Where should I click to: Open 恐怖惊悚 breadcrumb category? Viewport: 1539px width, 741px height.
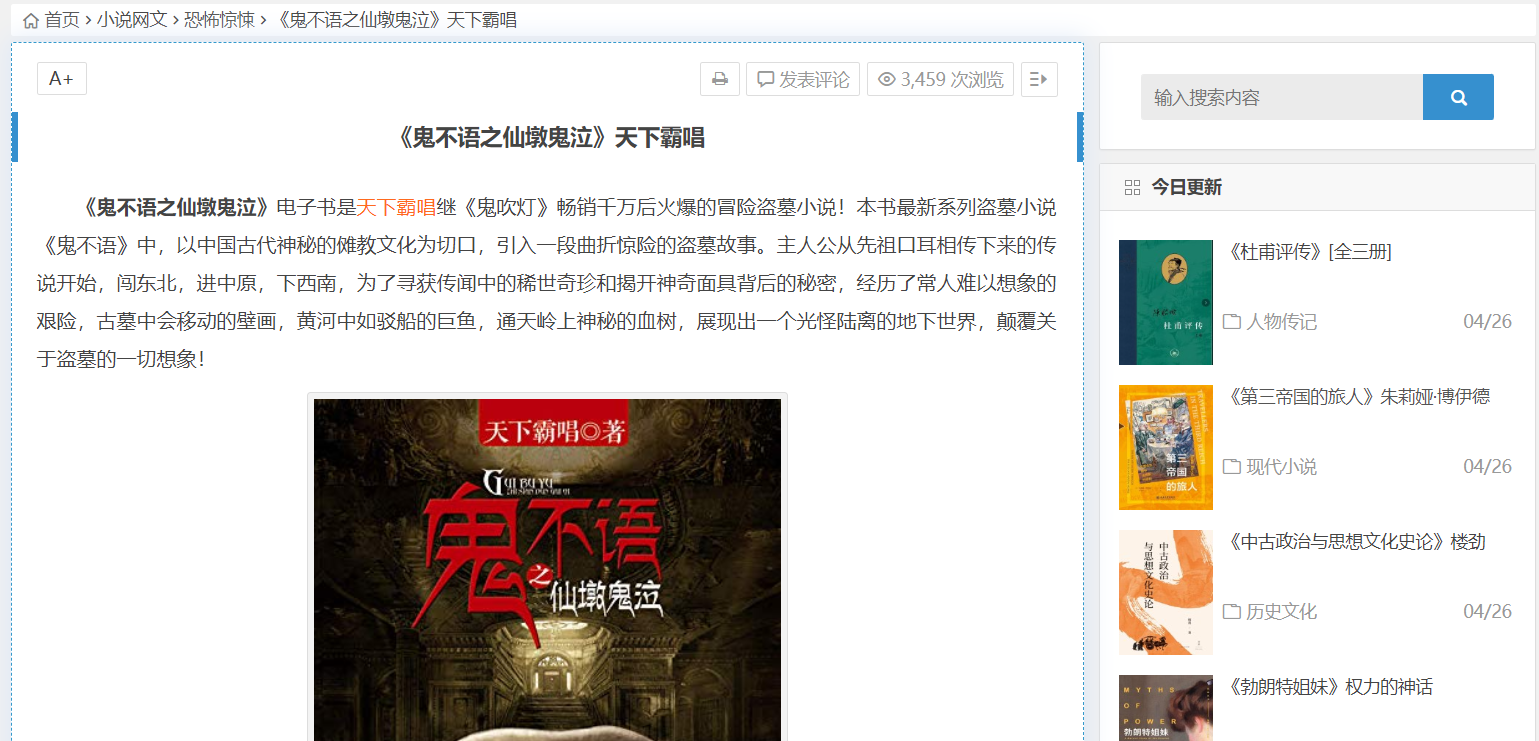point(219,20)
